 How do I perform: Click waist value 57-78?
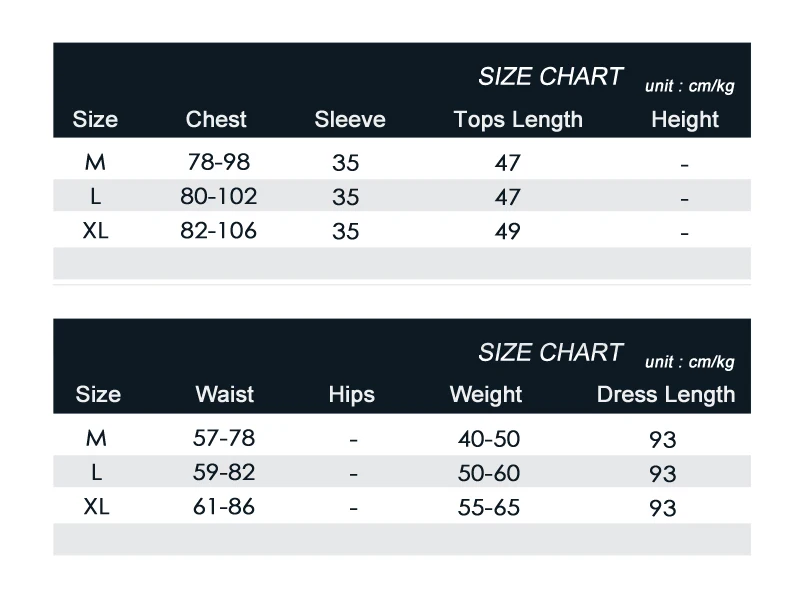coord(224,438)
